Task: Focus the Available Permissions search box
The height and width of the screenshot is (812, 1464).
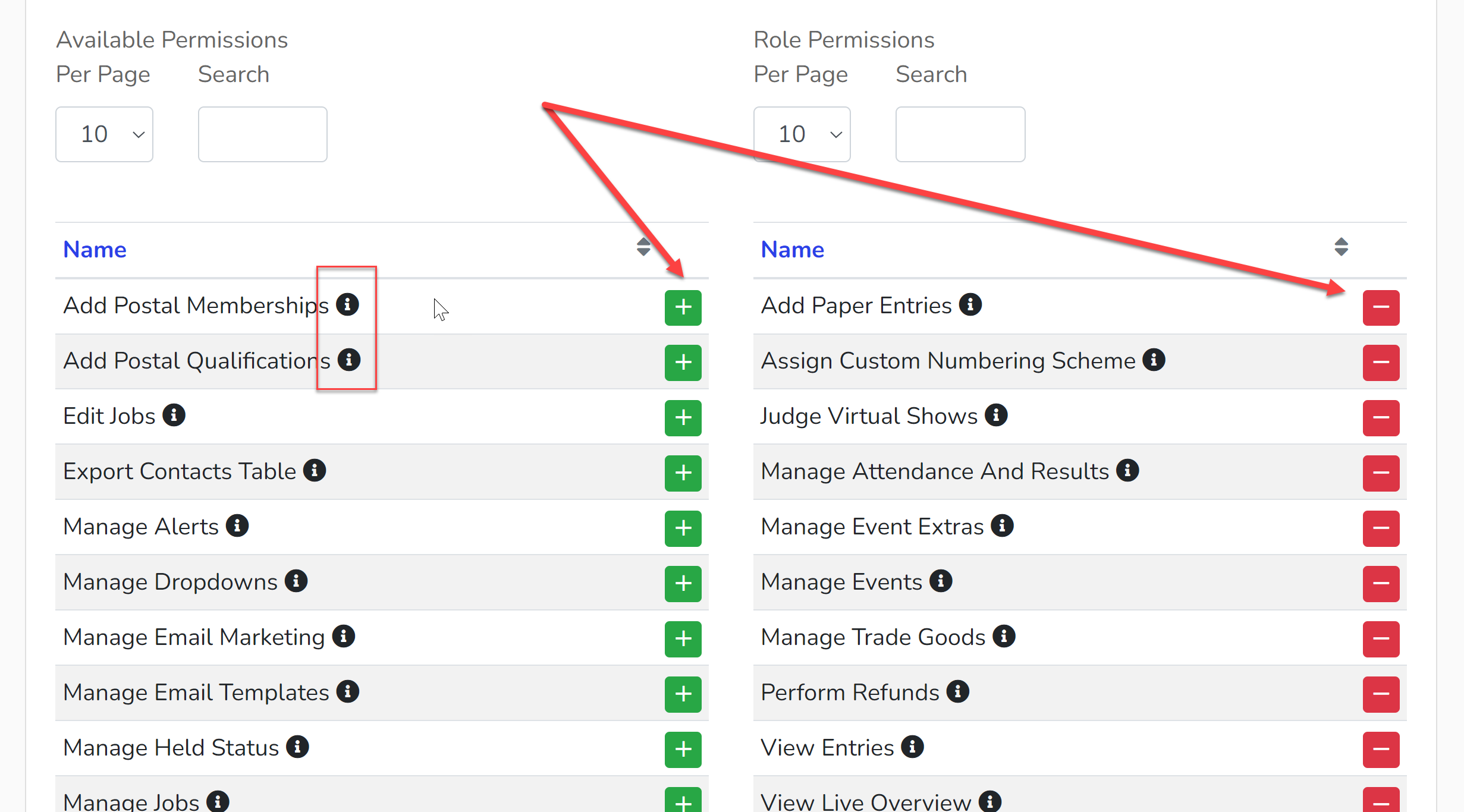Action: (x=262, y=134)
